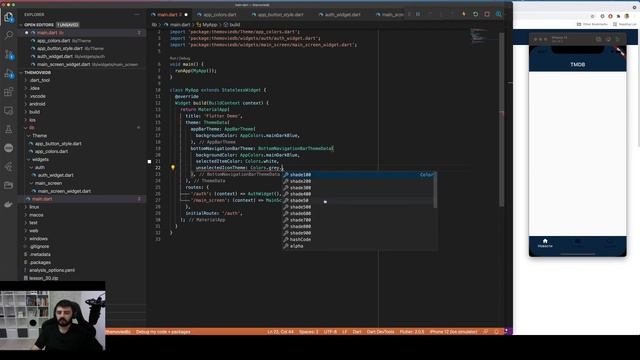Open the Search view in activity bar
This screenshot has height=360, width=640.
click(x=9, y=36)
